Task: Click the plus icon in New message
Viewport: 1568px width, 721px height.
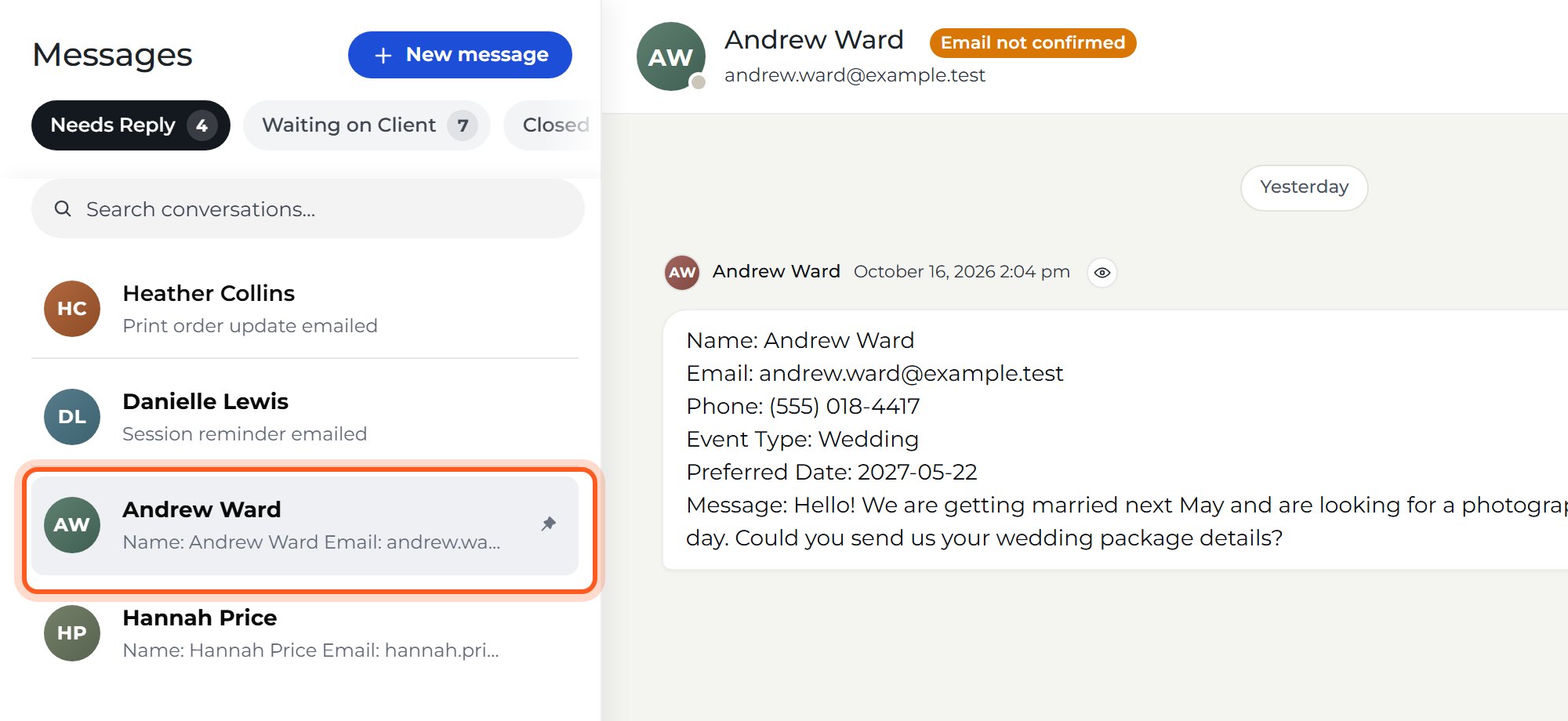Action: point(383,56)
